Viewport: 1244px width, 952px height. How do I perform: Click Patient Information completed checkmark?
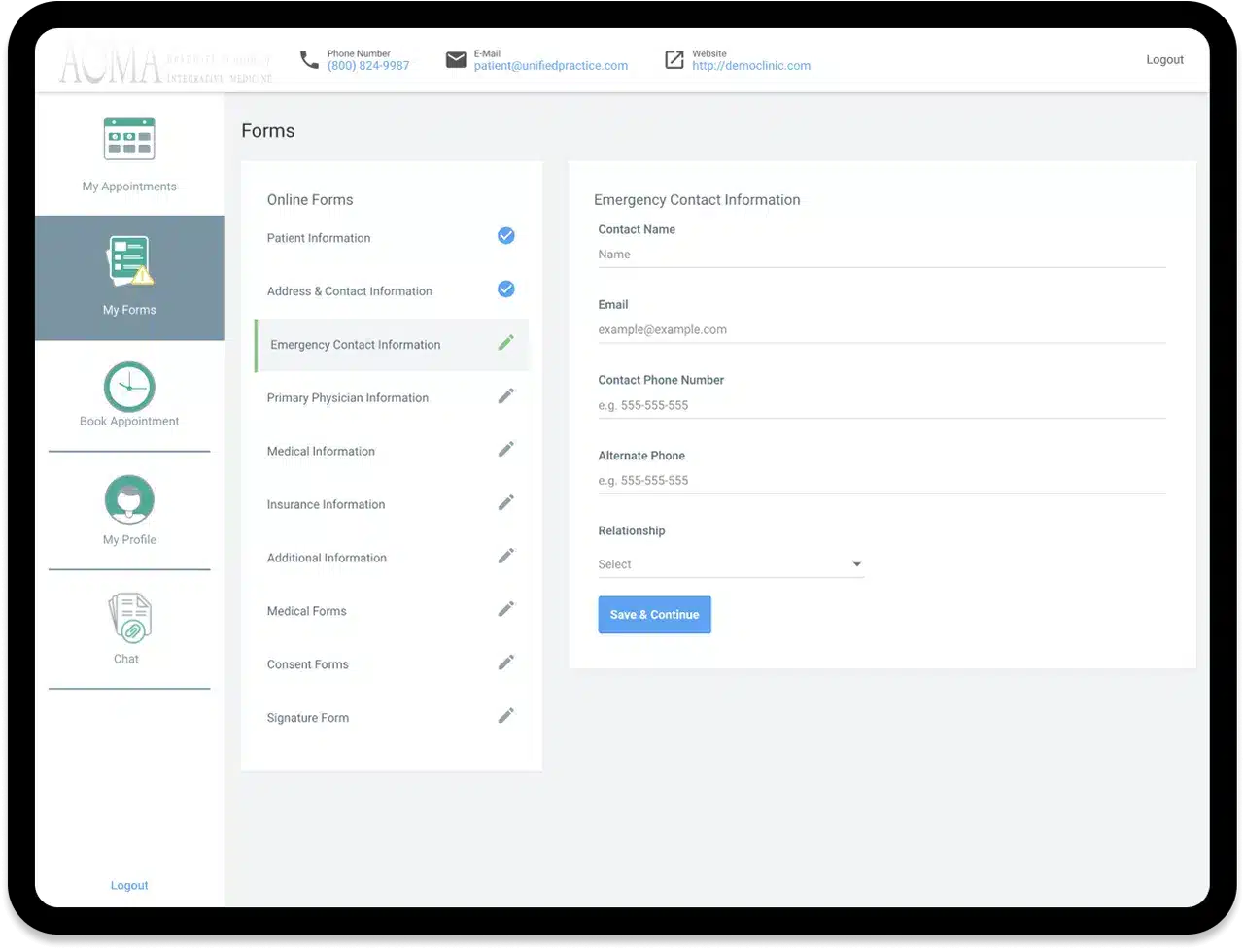(505, 236)
